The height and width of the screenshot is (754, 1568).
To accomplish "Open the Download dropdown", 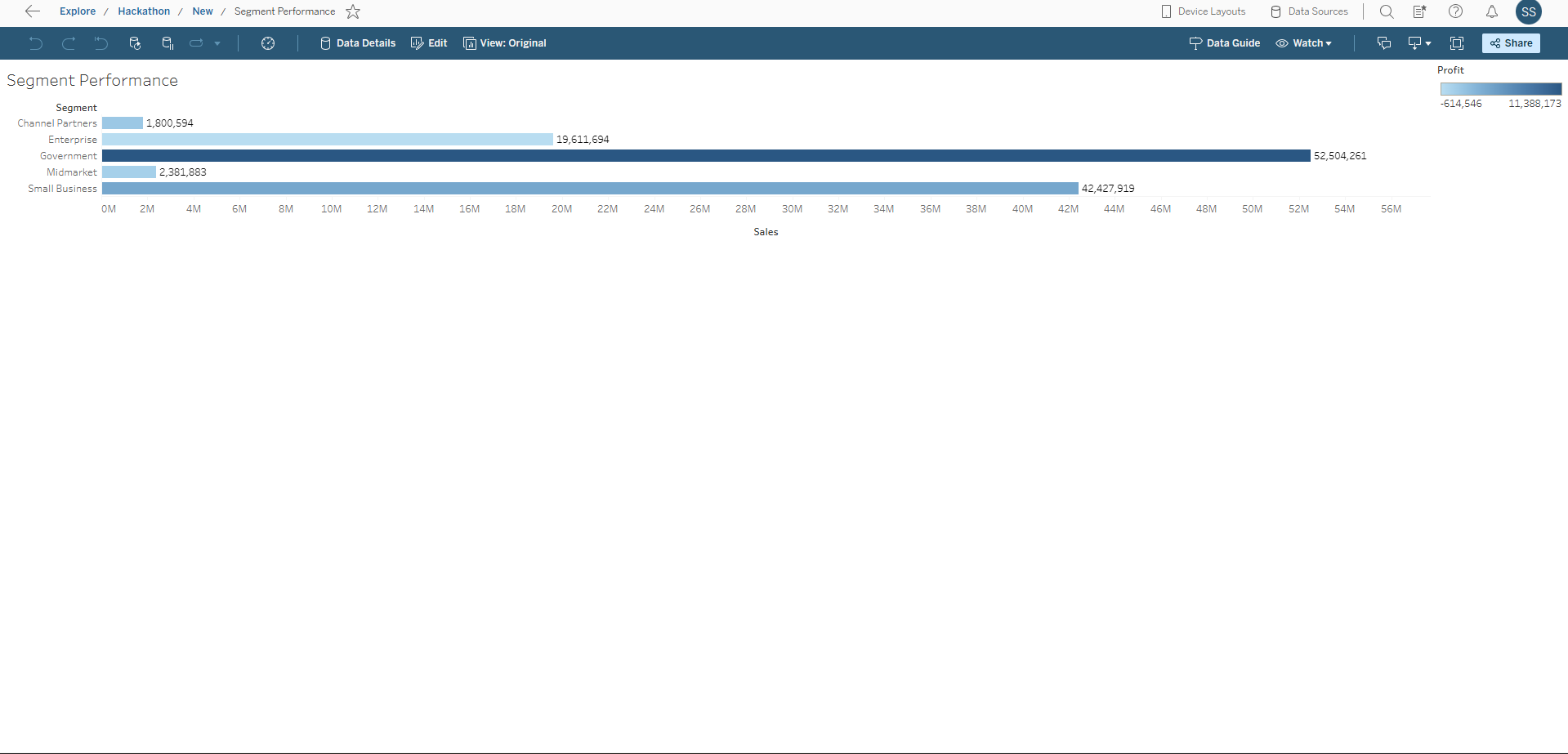I will point(1419,43).
